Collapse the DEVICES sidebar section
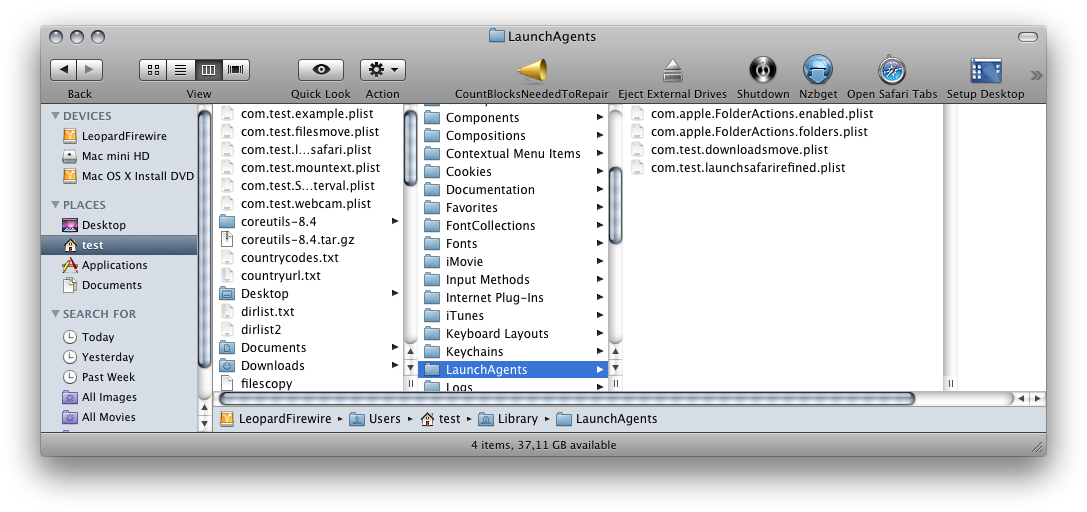Screen dimensions: 1087x512 tap(55, 116)
